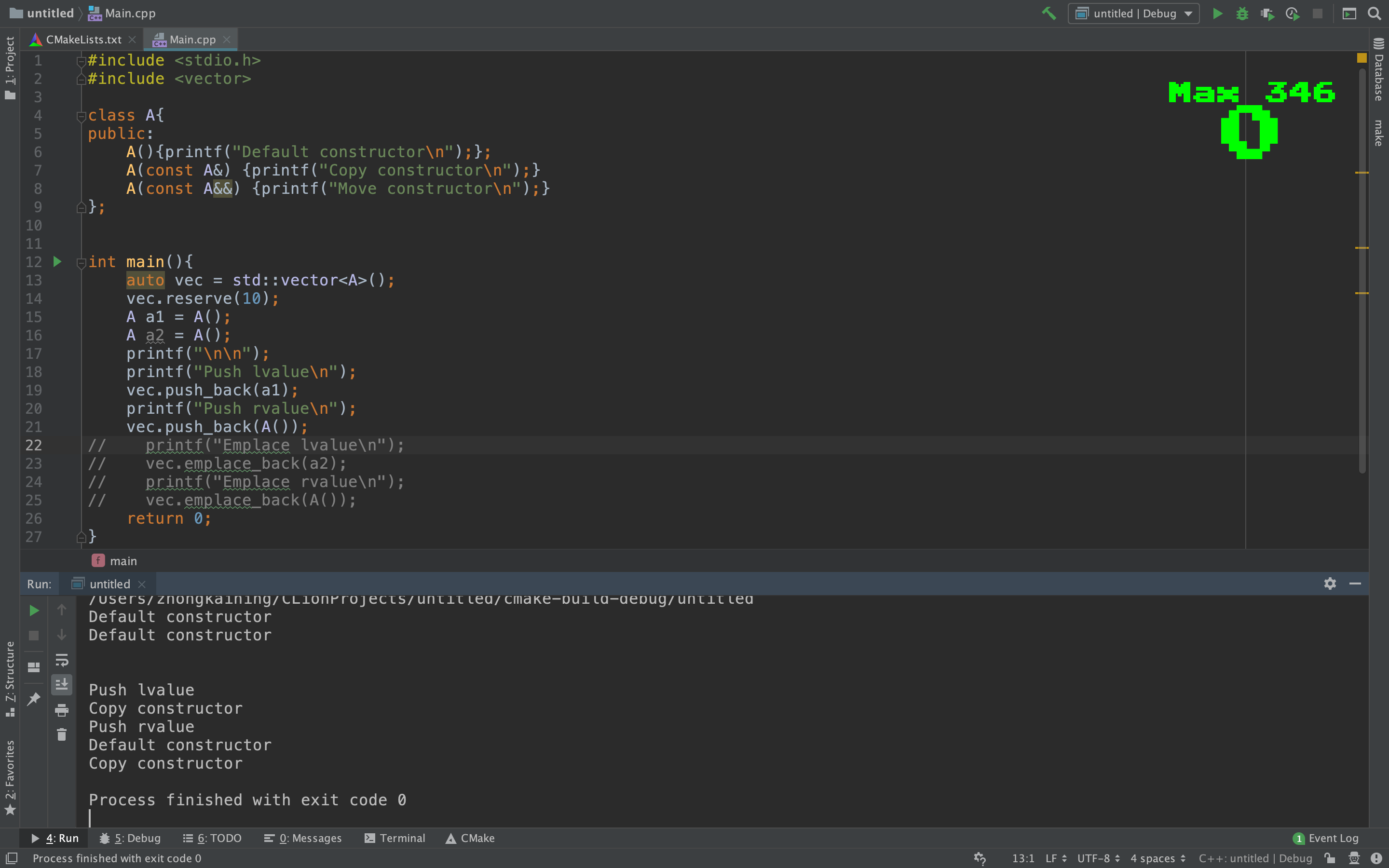Screen dimensions: 1389x868
Task: Click the fold end marker on line 9
Action: [81, 207]
